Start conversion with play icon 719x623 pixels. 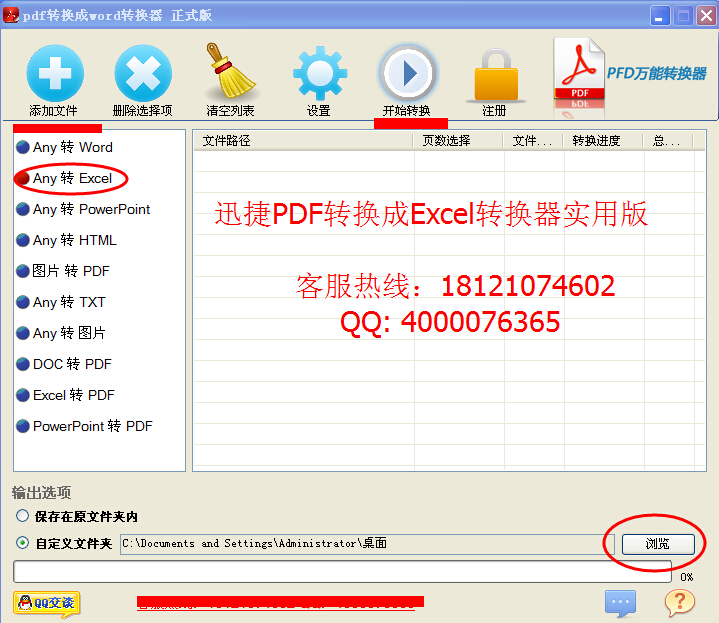407,73
